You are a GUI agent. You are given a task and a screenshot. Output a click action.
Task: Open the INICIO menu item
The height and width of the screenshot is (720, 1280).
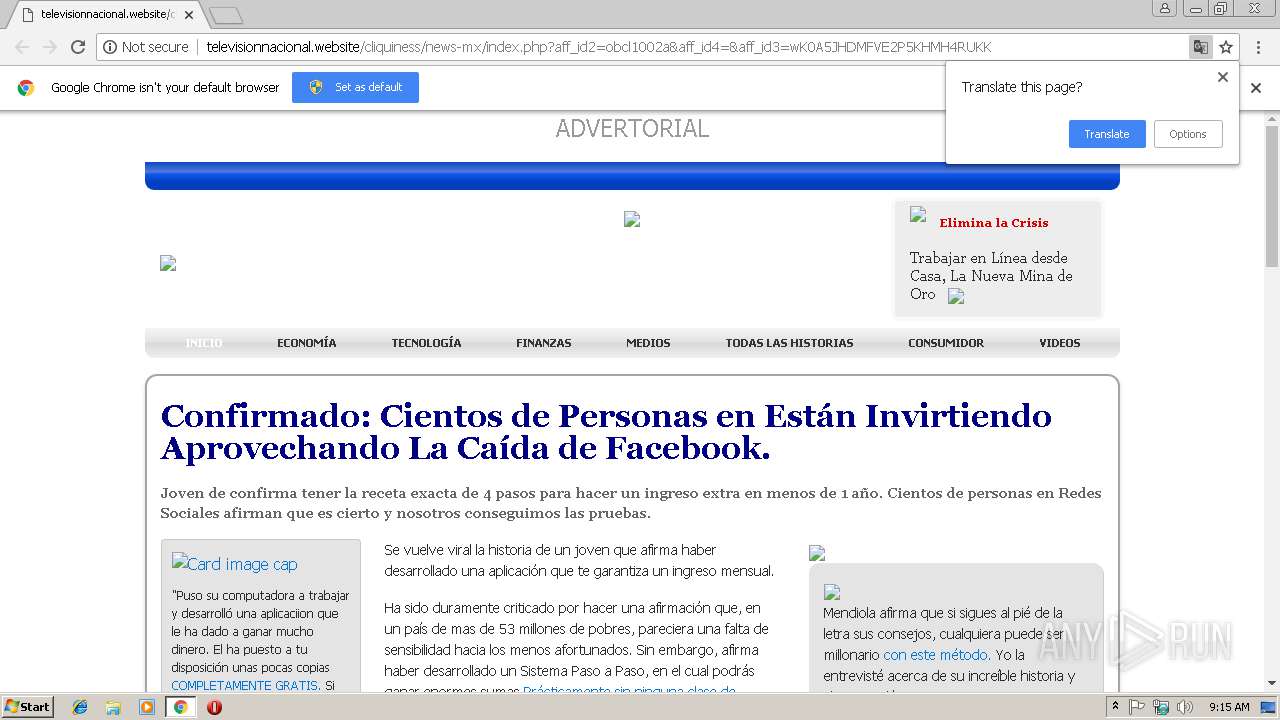coord(204,343)
